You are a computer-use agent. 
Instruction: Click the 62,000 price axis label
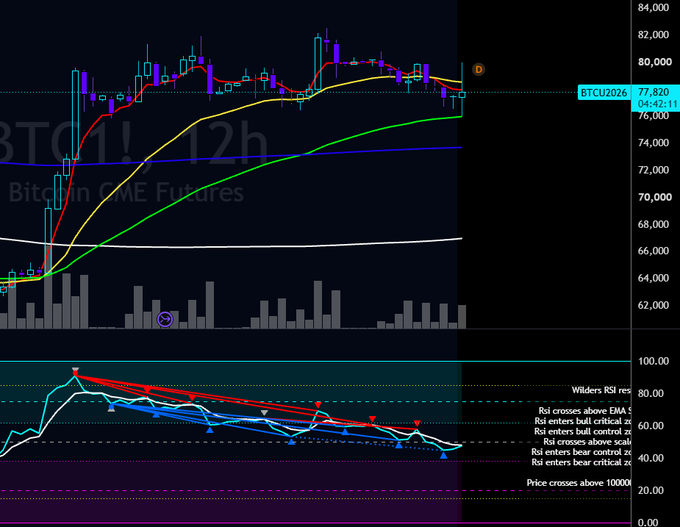653,305
